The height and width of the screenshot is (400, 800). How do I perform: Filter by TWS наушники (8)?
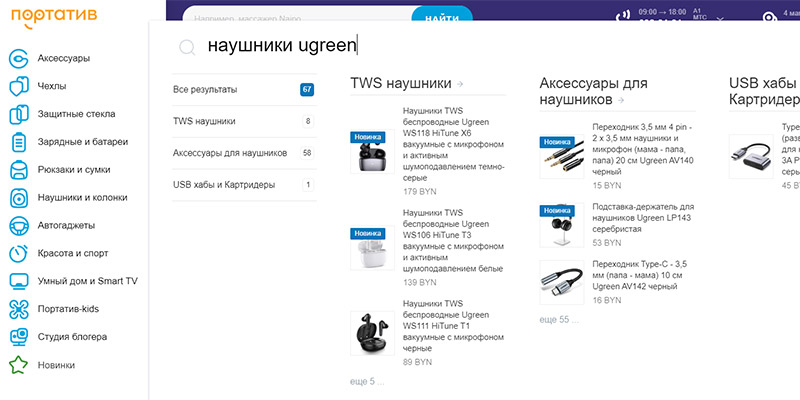(x=243, y=121)
